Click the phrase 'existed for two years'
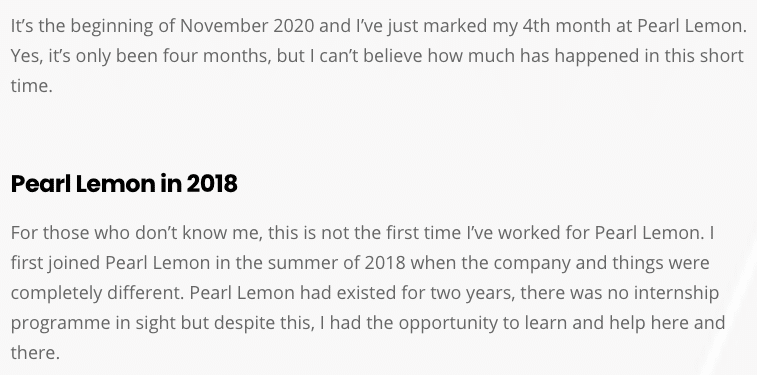The image size is (757, 375). tap(424, 293)
